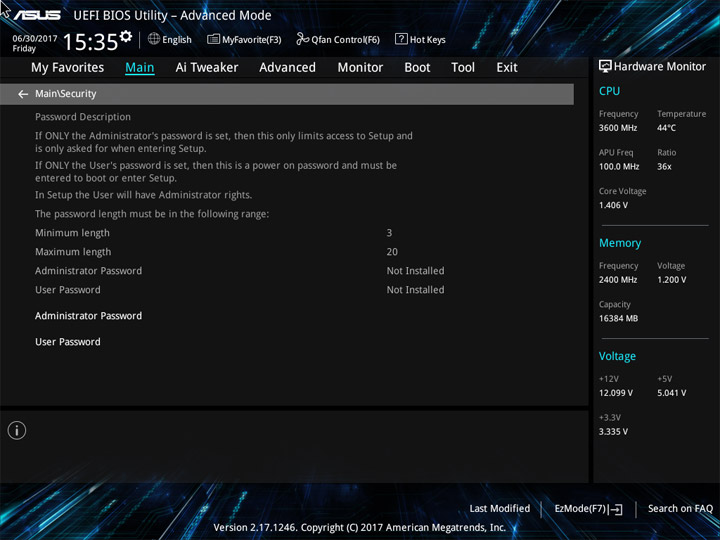Click the Main\Security breadcrumb text
Viewport: 720px width, 540px height.
[x=66, y=94]
